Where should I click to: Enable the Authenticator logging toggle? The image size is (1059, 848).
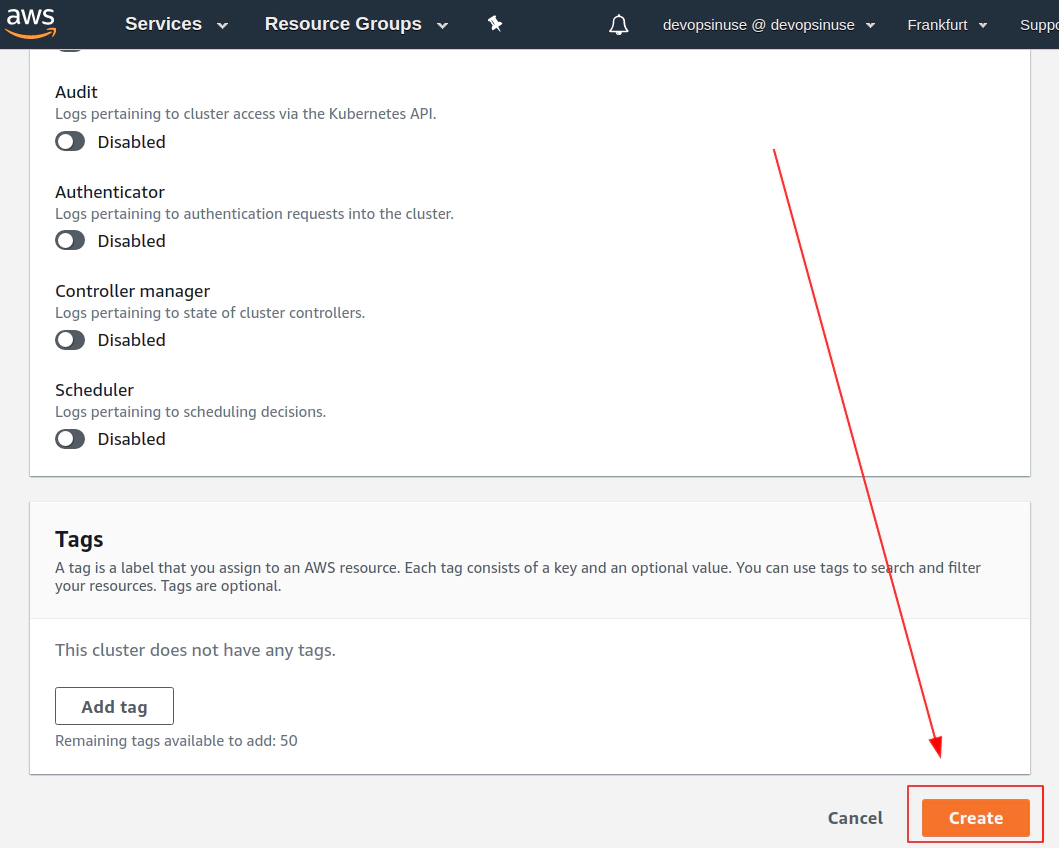70,240
